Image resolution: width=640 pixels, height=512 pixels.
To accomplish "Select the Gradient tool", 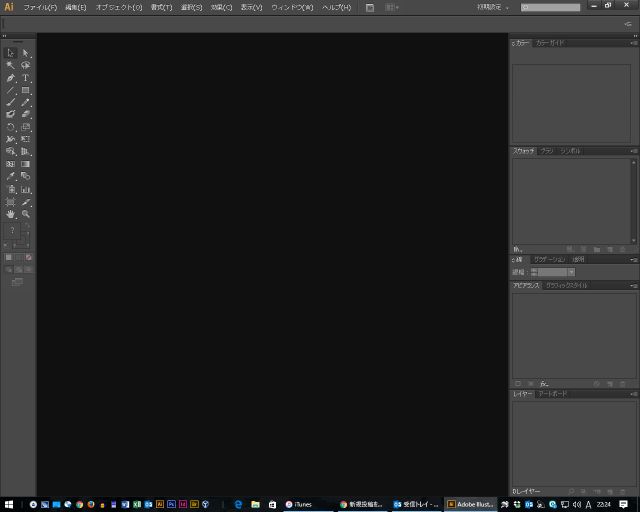I will tap(26, 164).
